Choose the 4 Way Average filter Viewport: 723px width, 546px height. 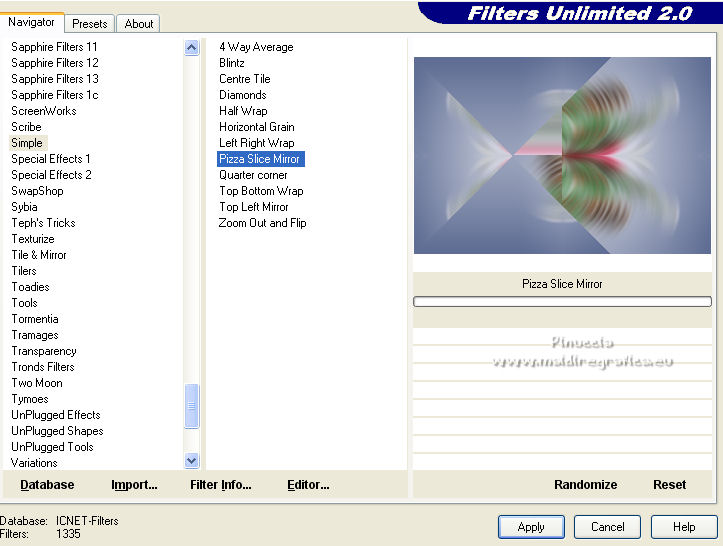(256, 47)
